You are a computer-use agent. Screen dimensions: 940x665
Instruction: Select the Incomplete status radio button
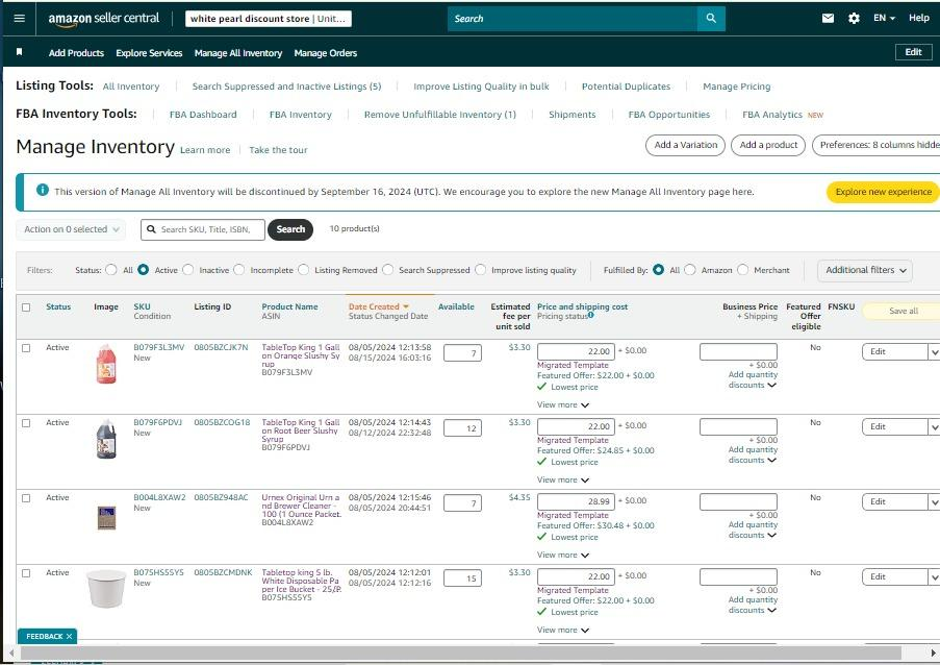click(x=239, y=270)
